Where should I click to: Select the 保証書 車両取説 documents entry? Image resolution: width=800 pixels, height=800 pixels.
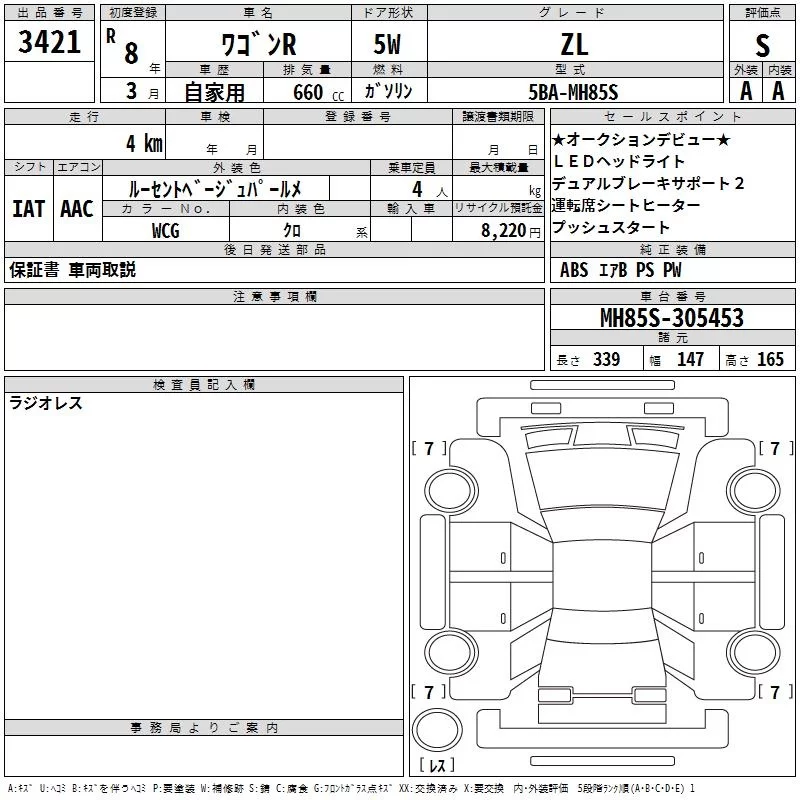coord(72,270)
